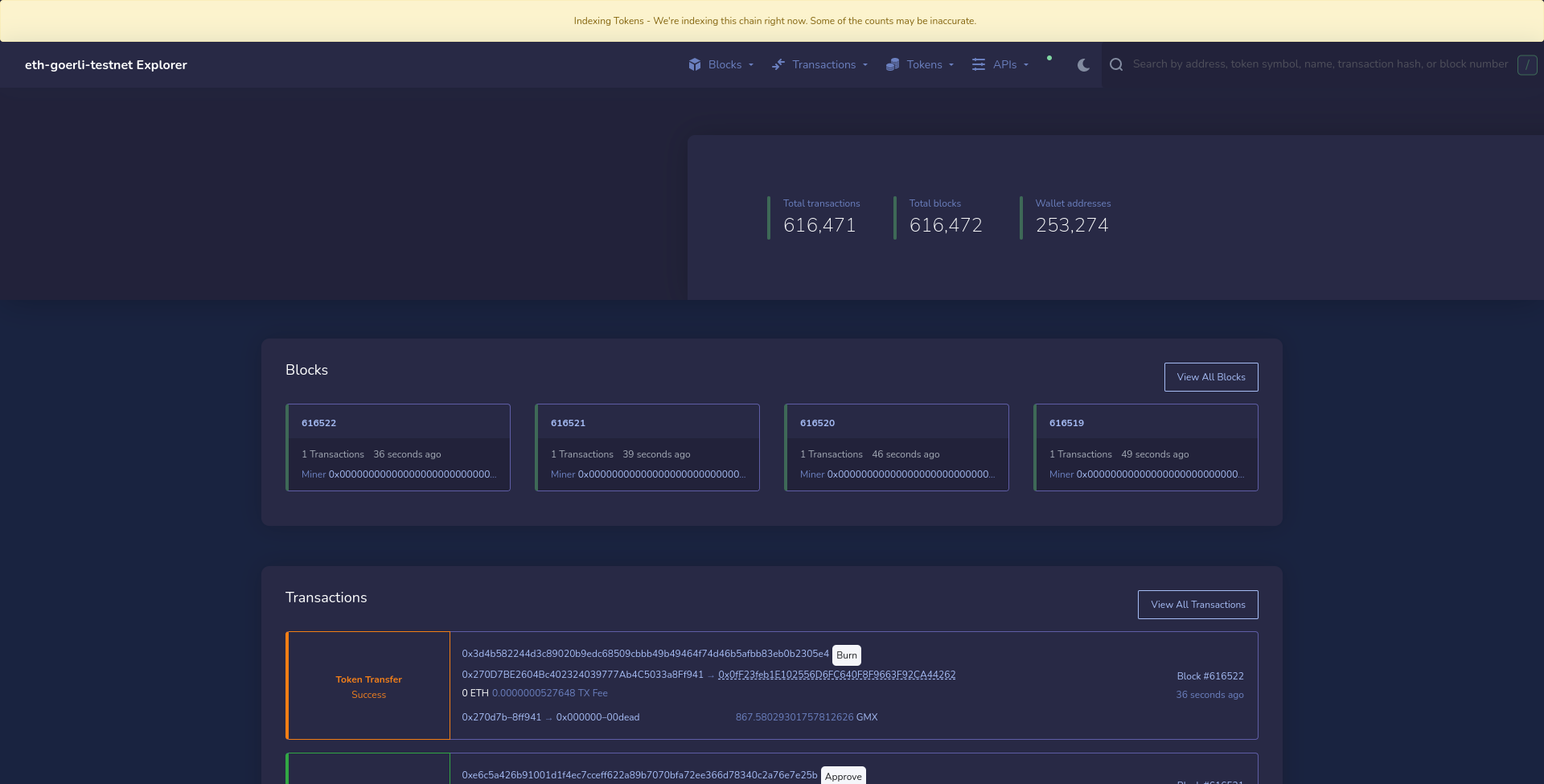Click the 39 seconds ago text in block 616521
The image size is (1544, 784).
656,454
